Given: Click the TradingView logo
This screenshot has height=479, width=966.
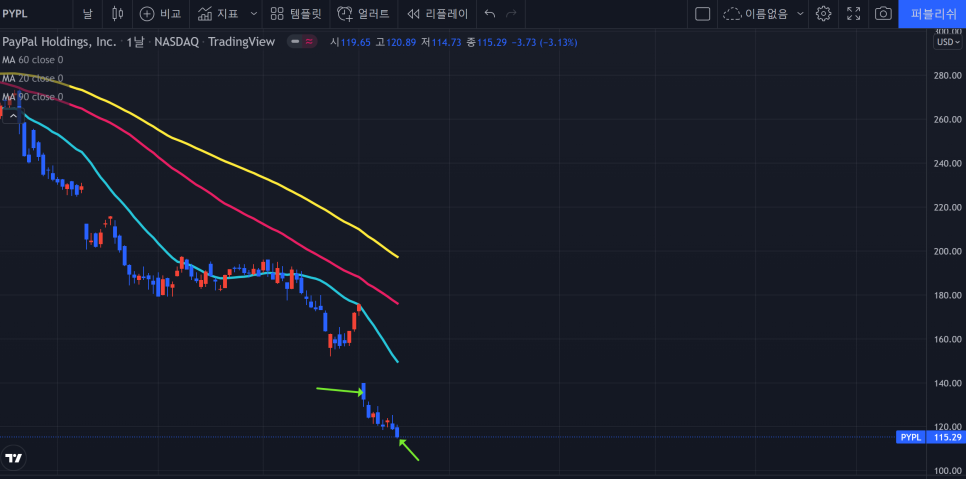Looking at the screenshot, I should (x=14, y=458).
